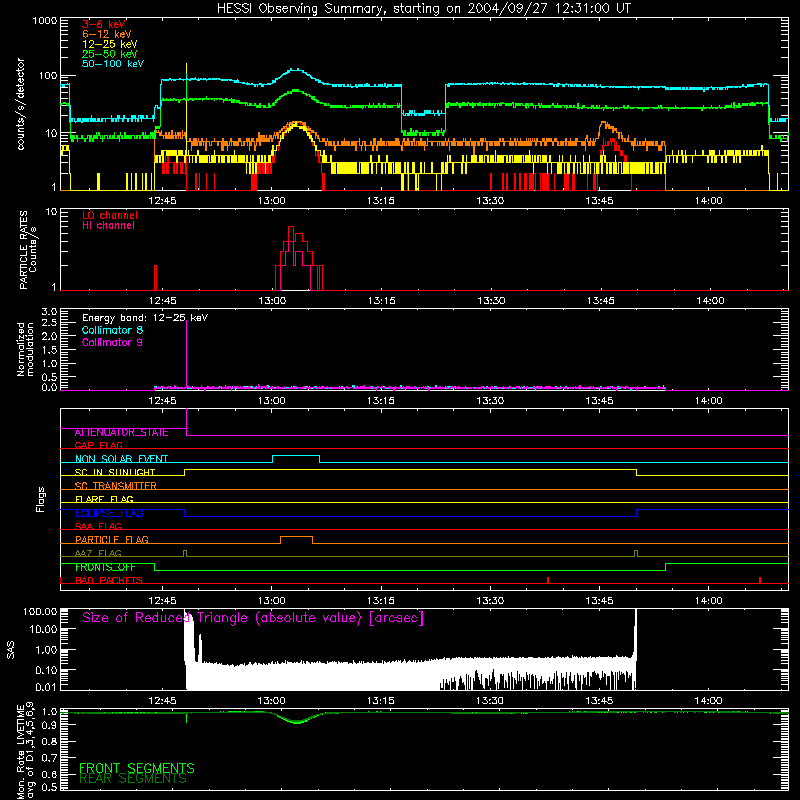The height and width of the screenshot is (800, 800).
Task: Click the 'PARTICLE RATES' axis label
Action: [x=23, y=250]
